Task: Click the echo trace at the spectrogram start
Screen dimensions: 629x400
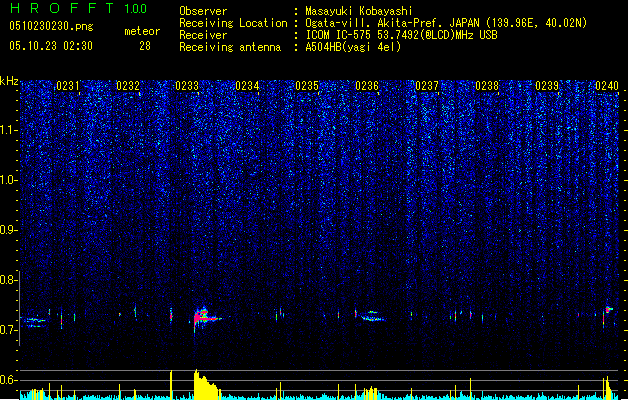Action: (x=35, y=322)
